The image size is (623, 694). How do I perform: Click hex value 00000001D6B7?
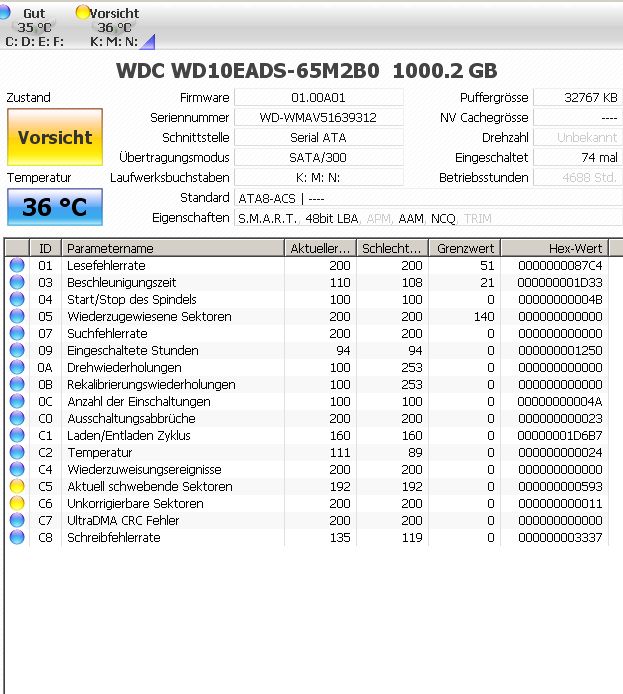[560, 435]
